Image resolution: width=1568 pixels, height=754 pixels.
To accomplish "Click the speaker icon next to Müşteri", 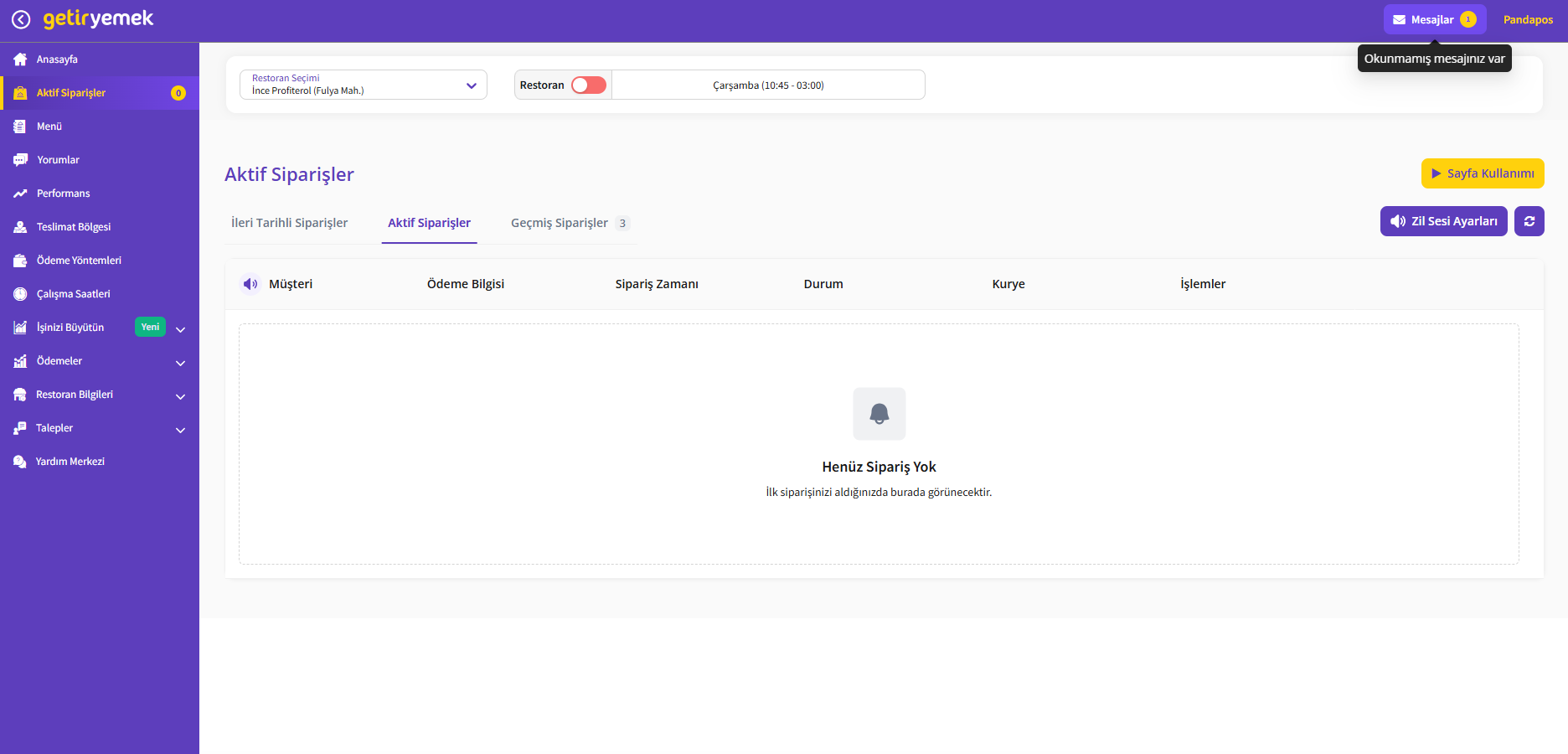I will tap(250, 284).
